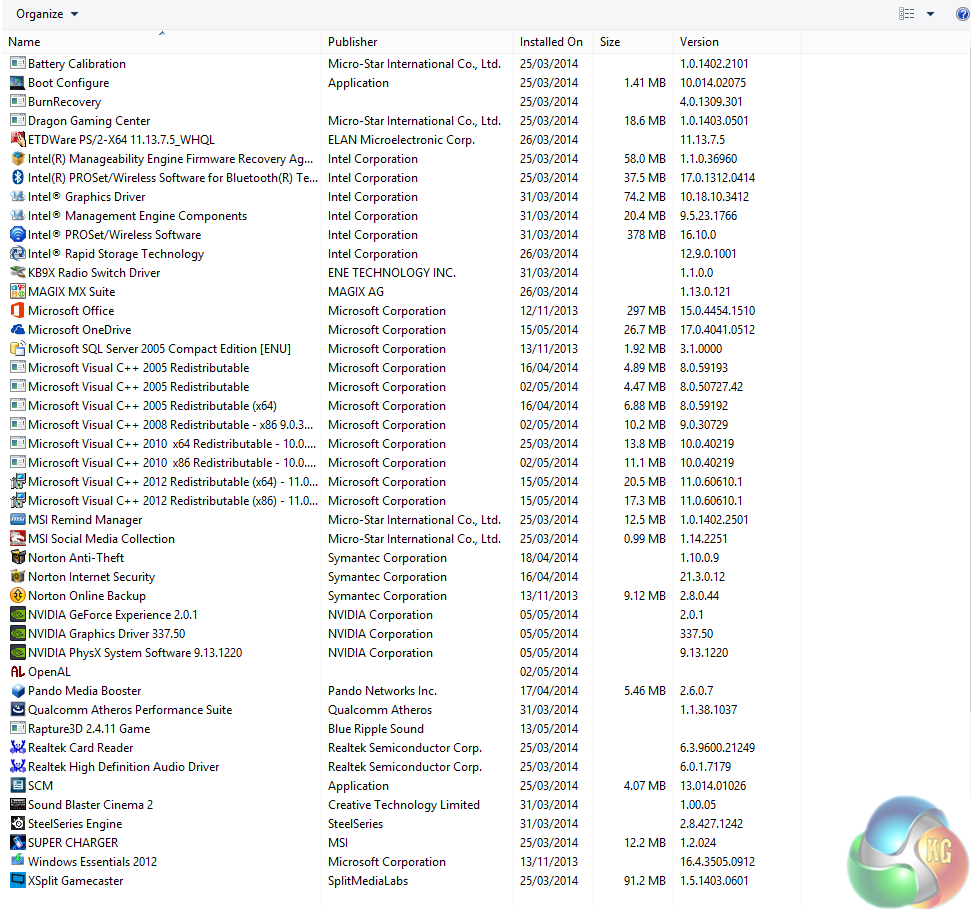
Task: Select NVIDIA Graphics Driver 337.50 name
Action: coord(107,634)
